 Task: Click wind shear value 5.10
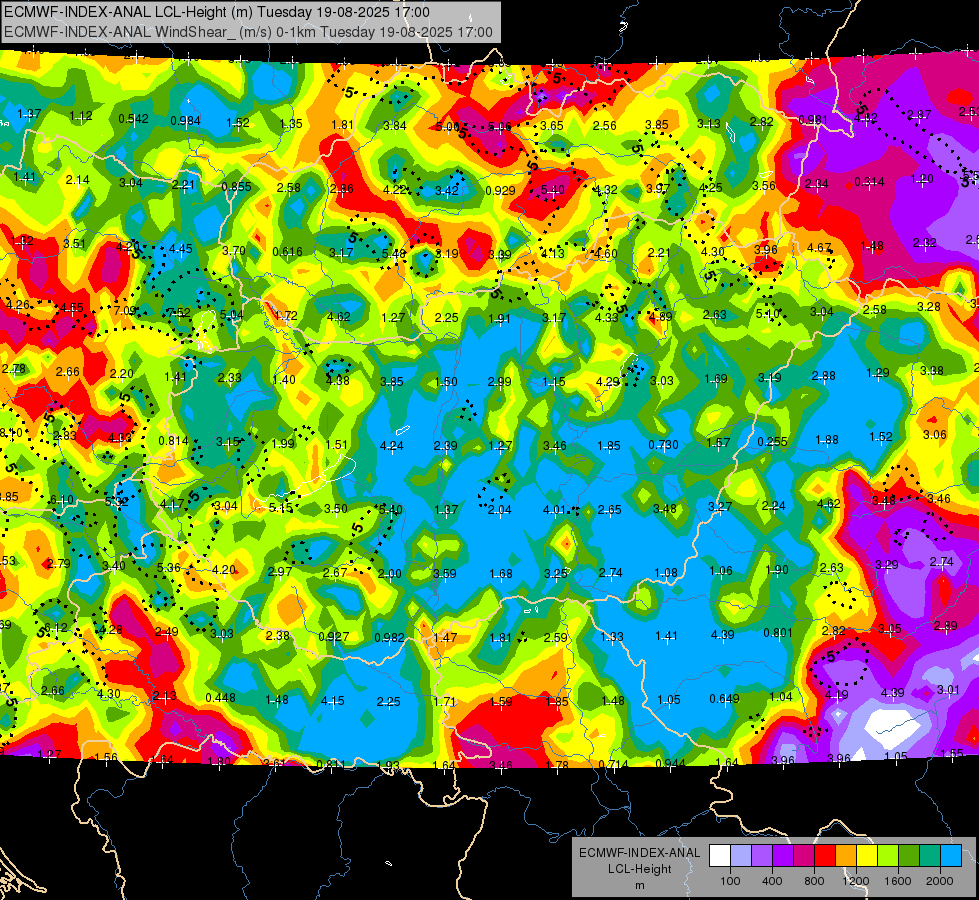[767, 314]
